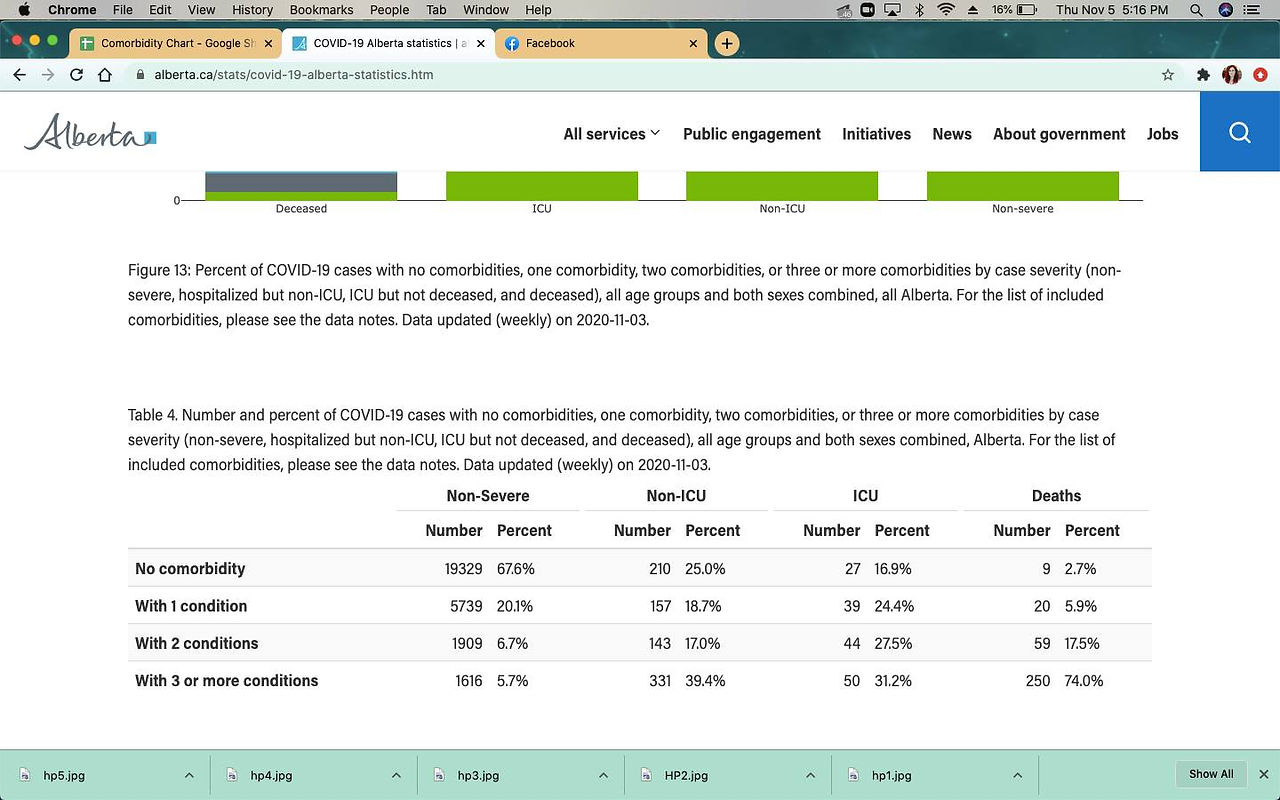Image resolution: width=1280 pixels, height=800 pixels.
Task: Close the Comorbidity Chart tab
Action: (268, 44)
